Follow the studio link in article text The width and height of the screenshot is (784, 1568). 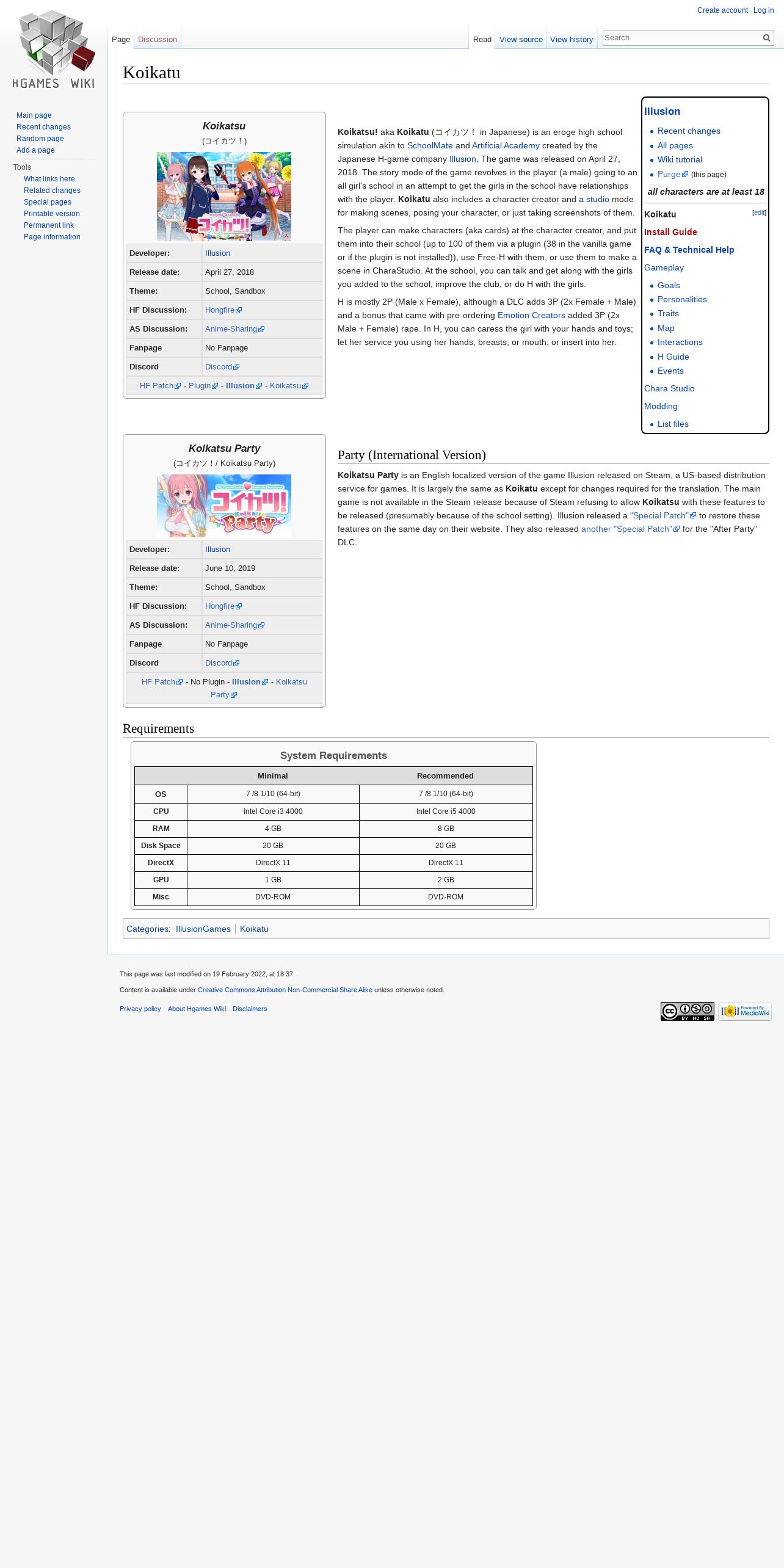(x=597, y=199)
